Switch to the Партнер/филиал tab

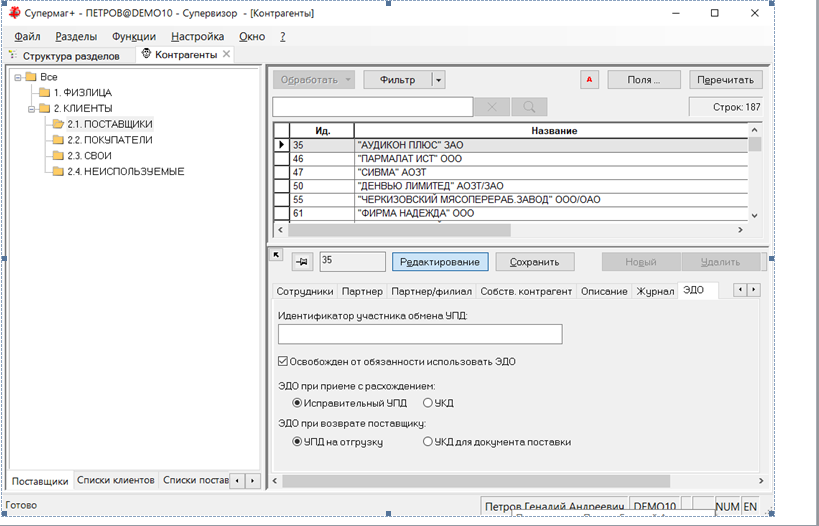pos(431,291)
